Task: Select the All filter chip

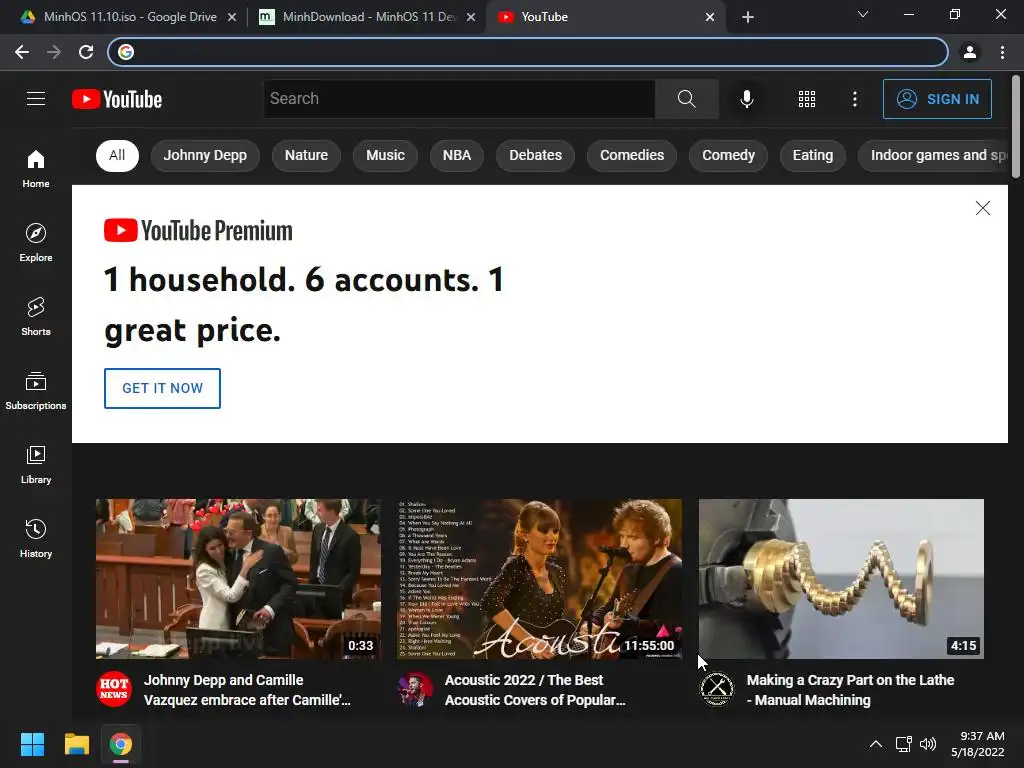Action: (117, 155)
